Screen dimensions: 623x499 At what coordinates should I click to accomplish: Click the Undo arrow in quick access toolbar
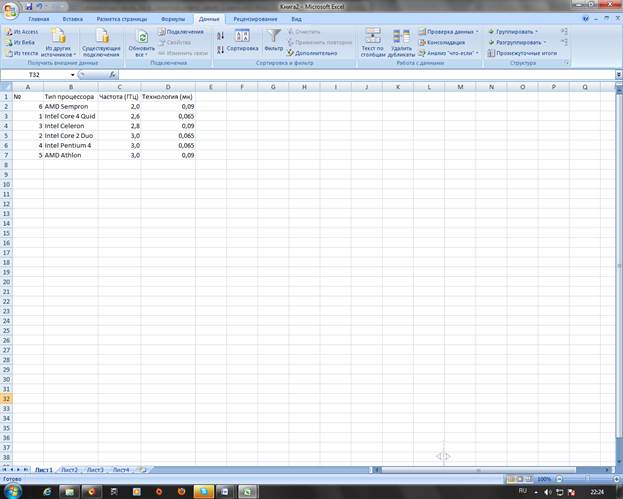click(40, 6)
